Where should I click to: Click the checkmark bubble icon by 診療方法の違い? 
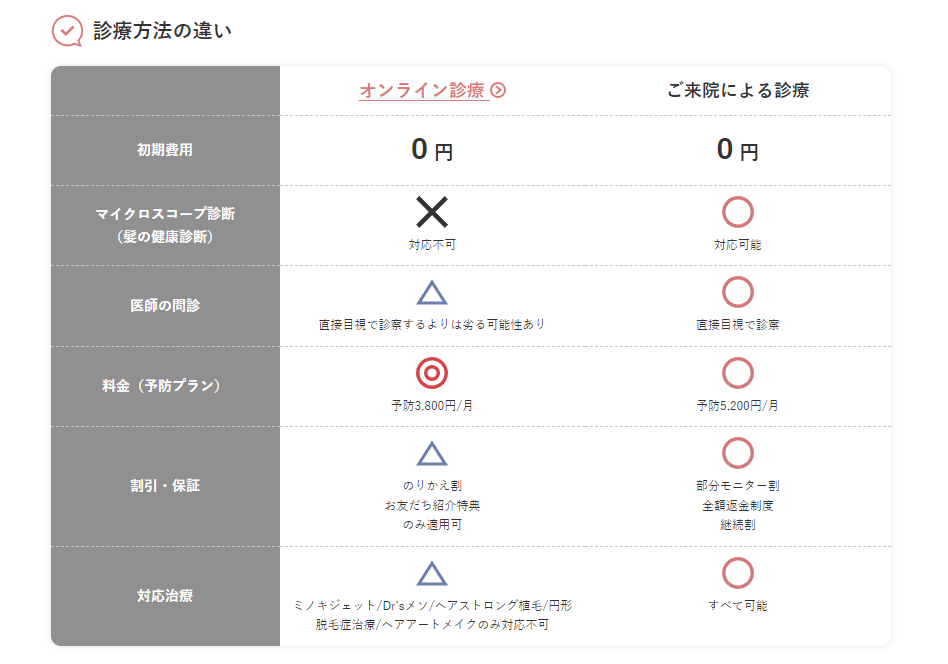67,31
